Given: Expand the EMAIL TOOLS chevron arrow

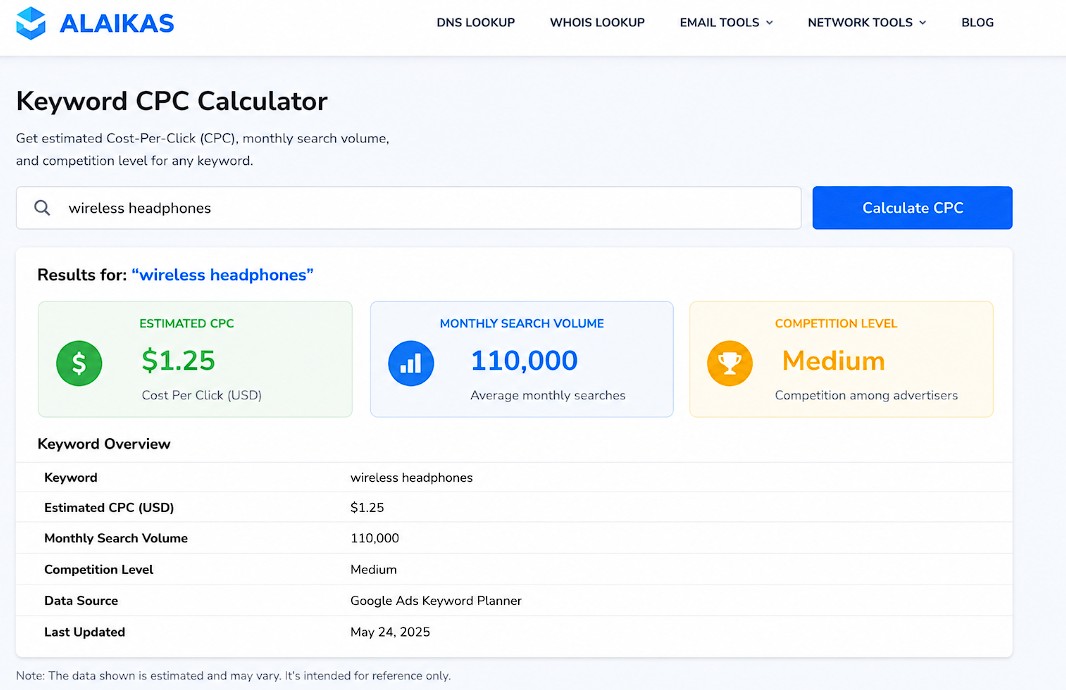Looking at the screenshot, I should 770,22.
